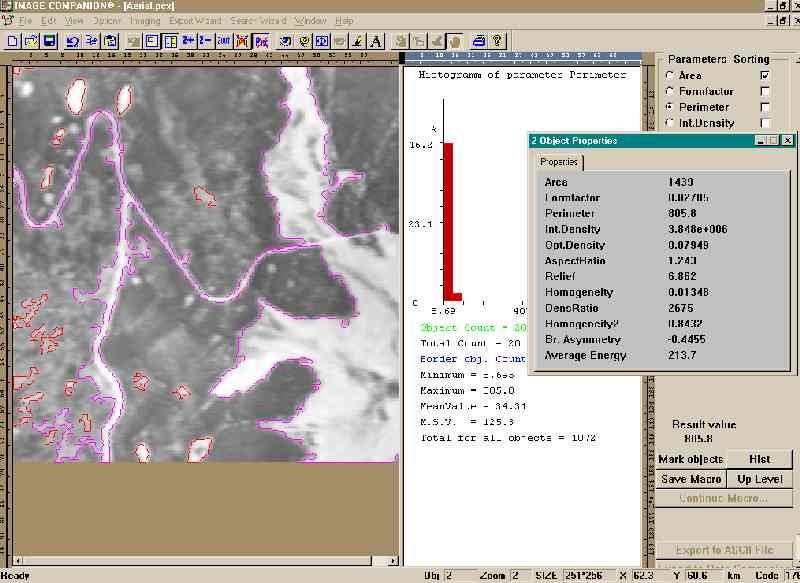Click the red histogram bar
Viewport: 800px width, 583px height.
(449, 220)
